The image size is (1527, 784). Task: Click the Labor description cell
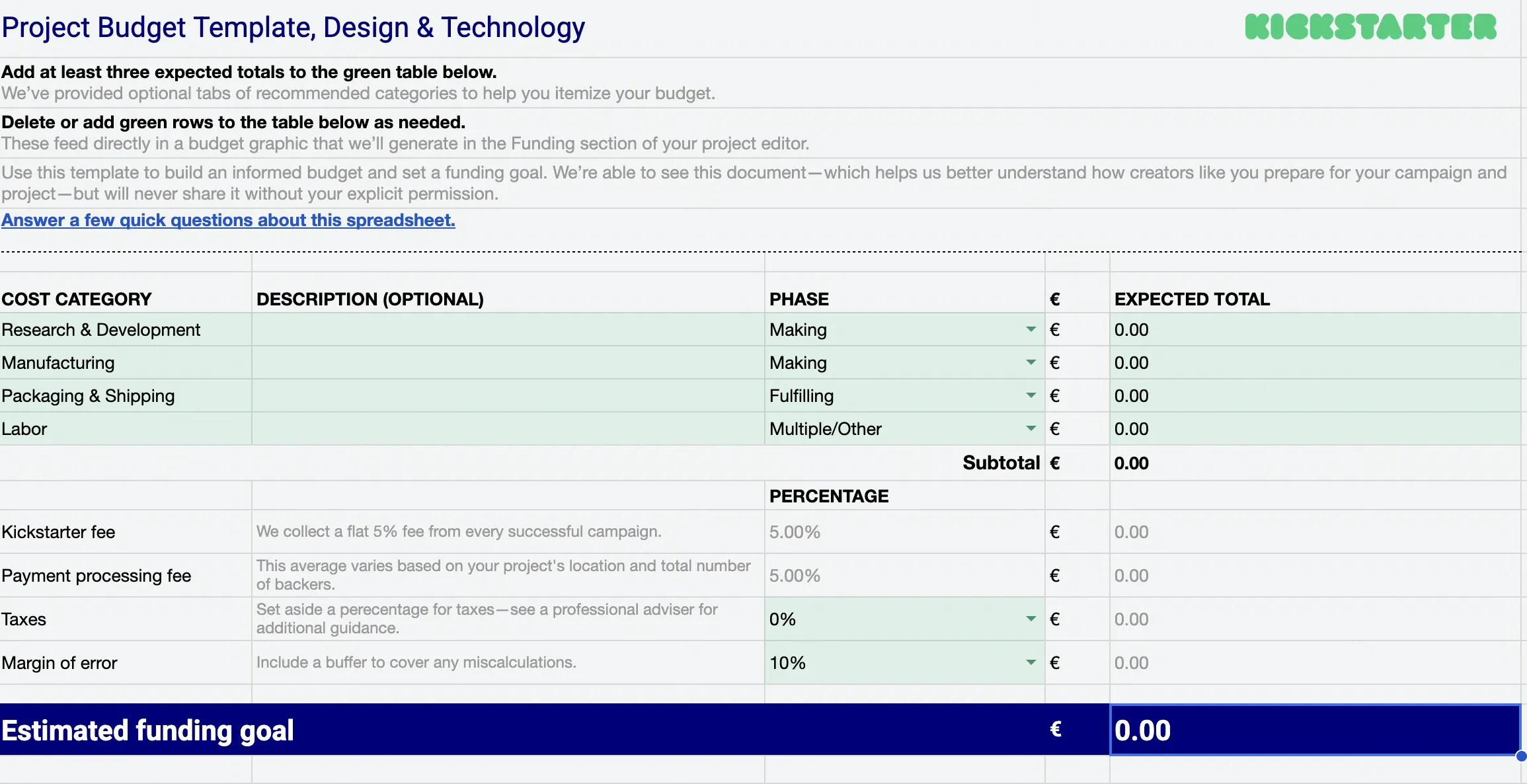pyautogui.click(x=508, y=428)
